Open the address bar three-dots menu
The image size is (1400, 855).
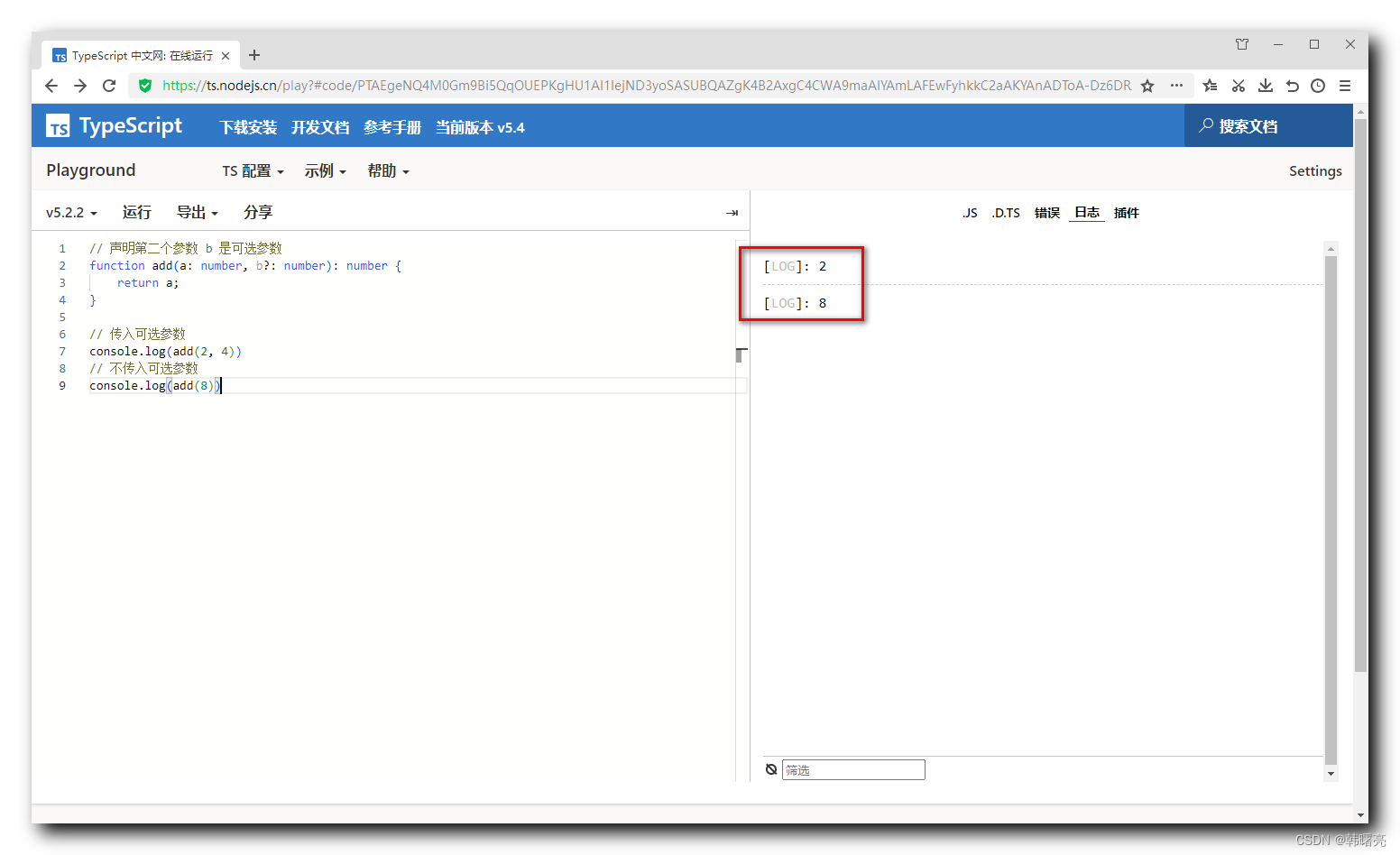coord(1176,86)
